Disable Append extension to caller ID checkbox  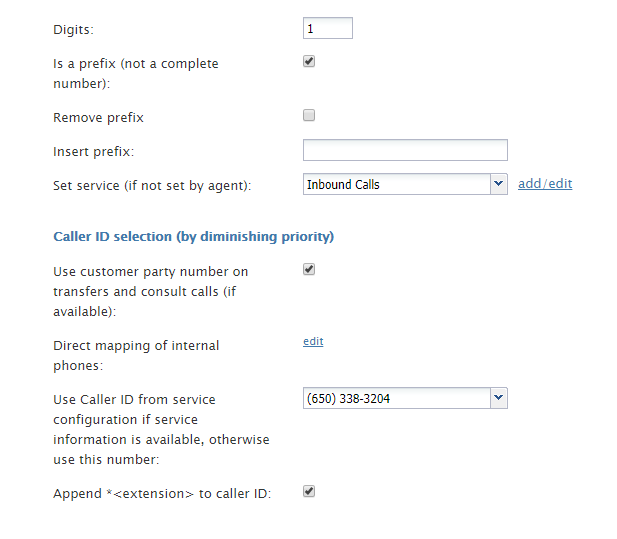[309, 491]
